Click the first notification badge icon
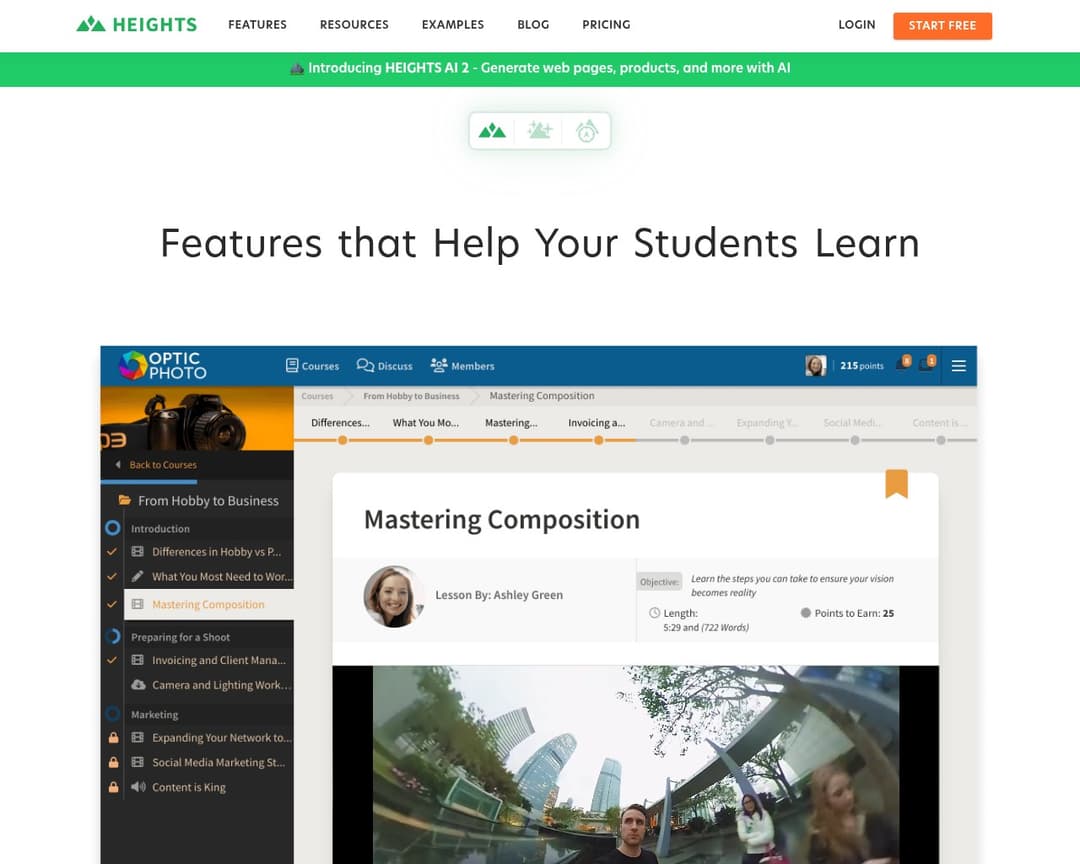The image size is (1080, 864). [x=904, y=364]
